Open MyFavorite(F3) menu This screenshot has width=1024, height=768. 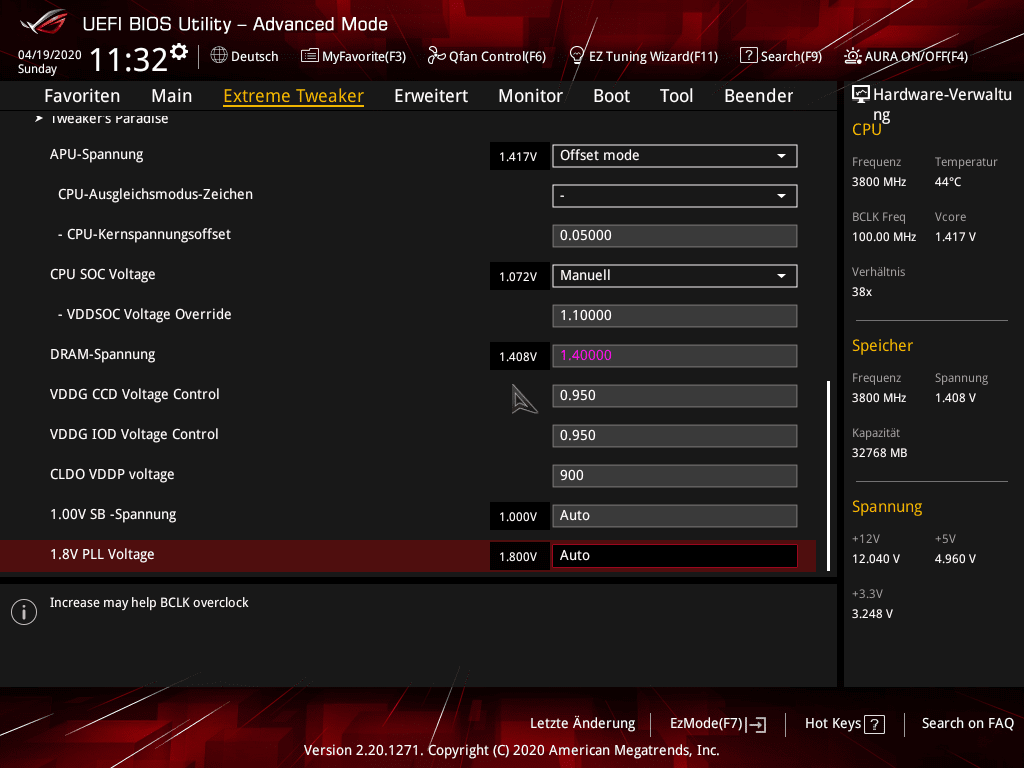point(353,56)
